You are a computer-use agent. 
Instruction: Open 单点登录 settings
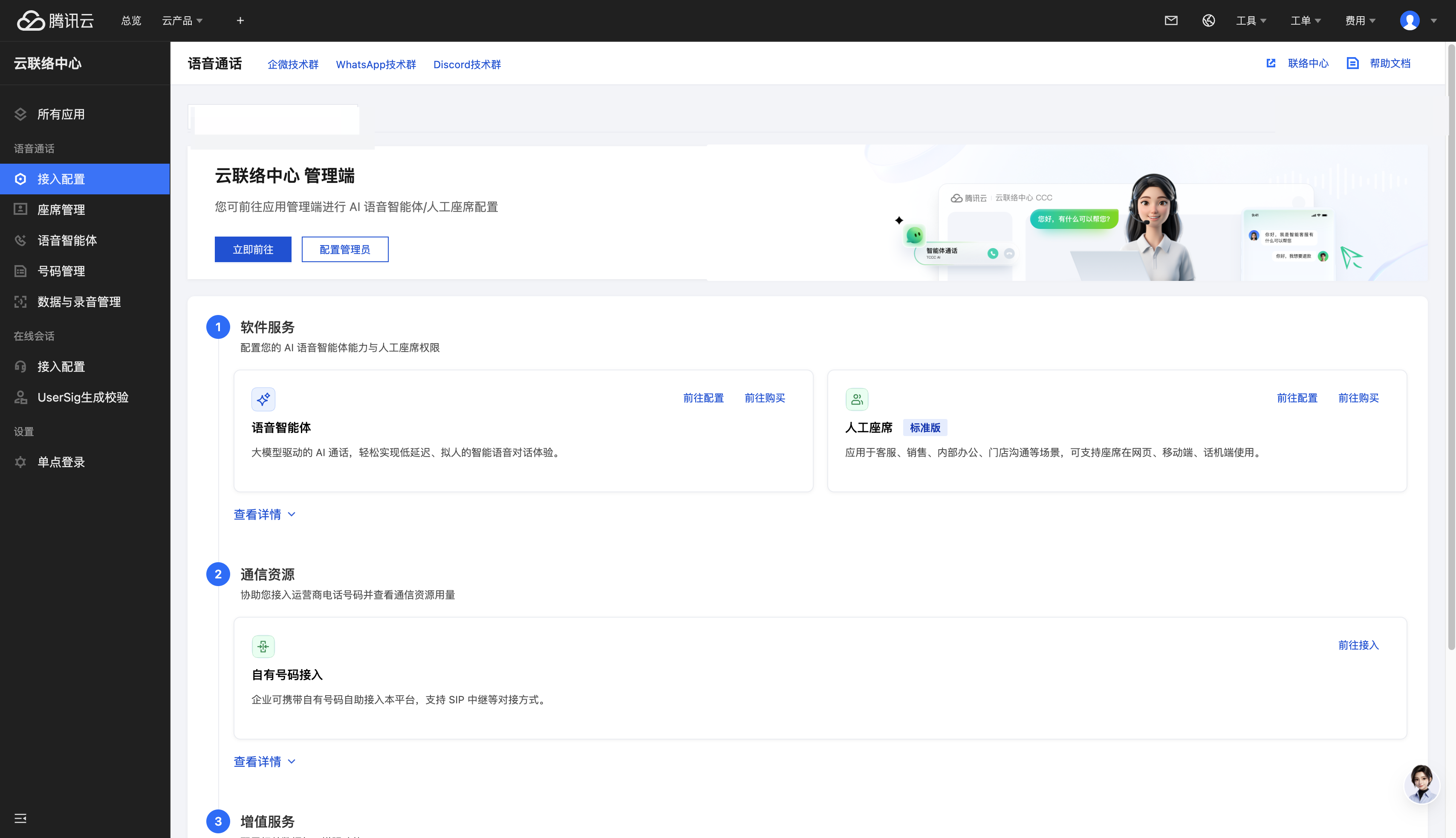pos(85,462)
